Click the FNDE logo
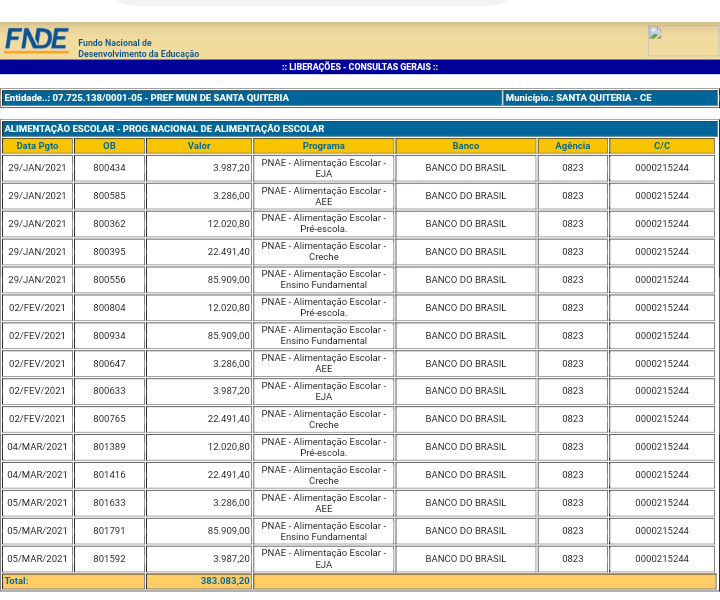 pyautogui.click(x=37, y=40)
